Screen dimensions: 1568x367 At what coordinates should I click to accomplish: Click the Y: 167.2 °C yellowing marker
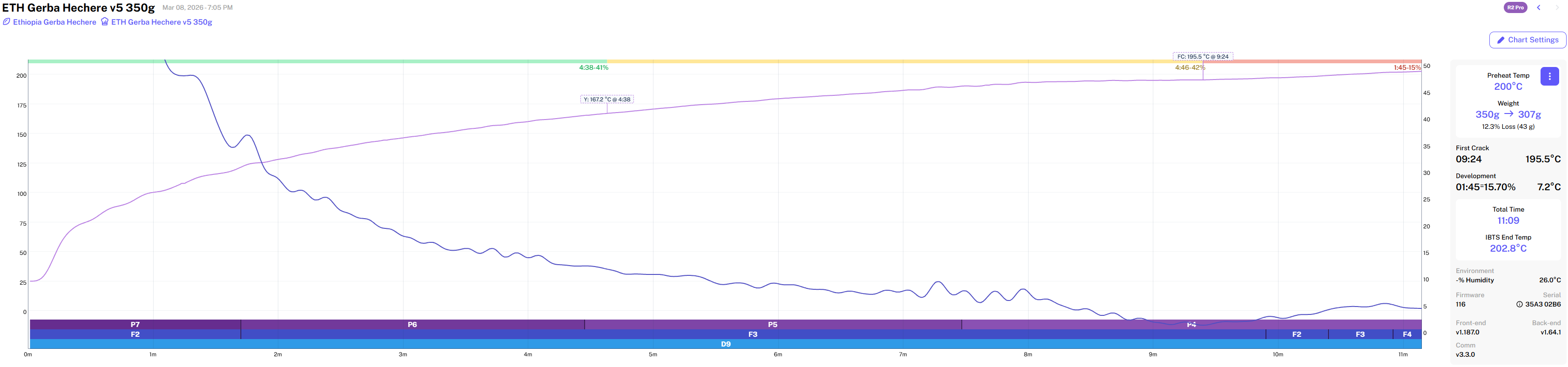[x=606, y=99]
